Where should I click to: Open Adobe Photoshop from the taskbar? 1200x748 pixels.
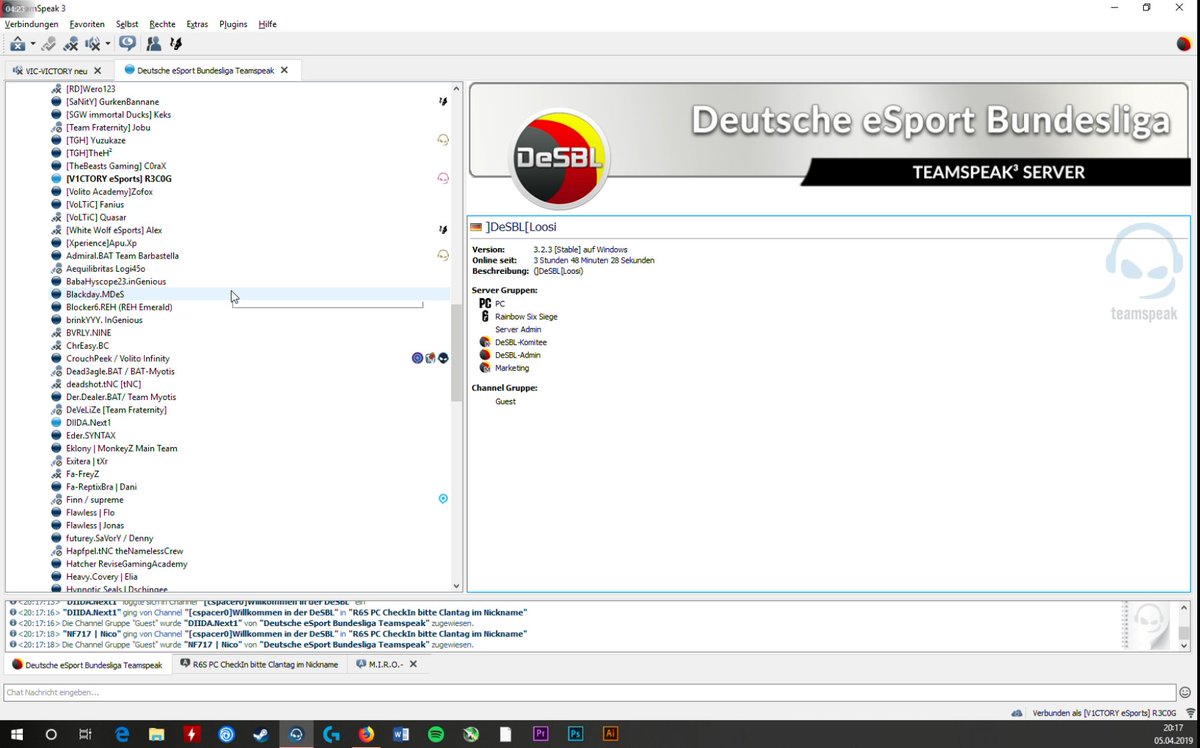click(x=575, y=734)
